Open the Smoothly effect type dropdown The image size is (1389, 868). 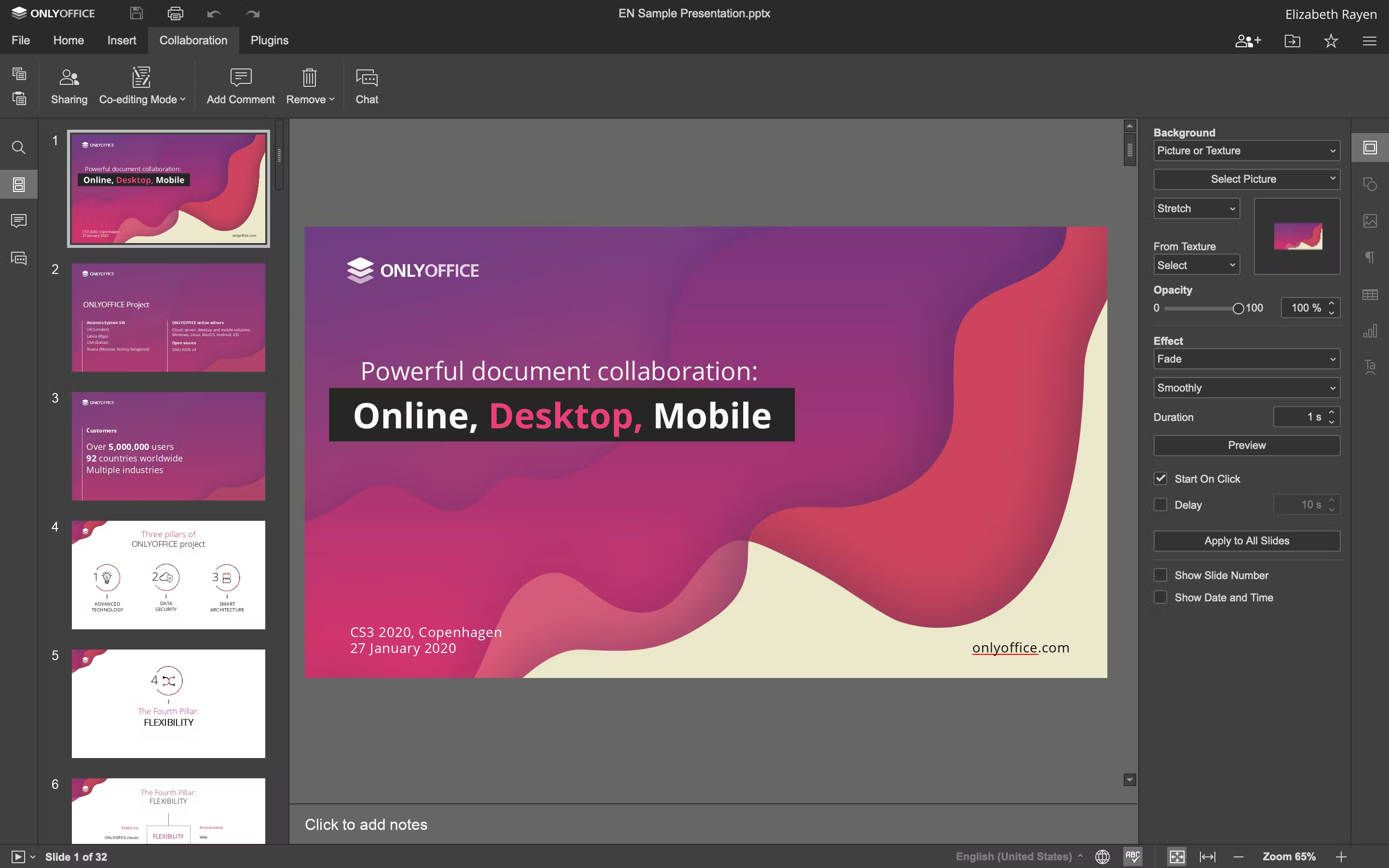pyautogui.click(x=1247, y=388)
